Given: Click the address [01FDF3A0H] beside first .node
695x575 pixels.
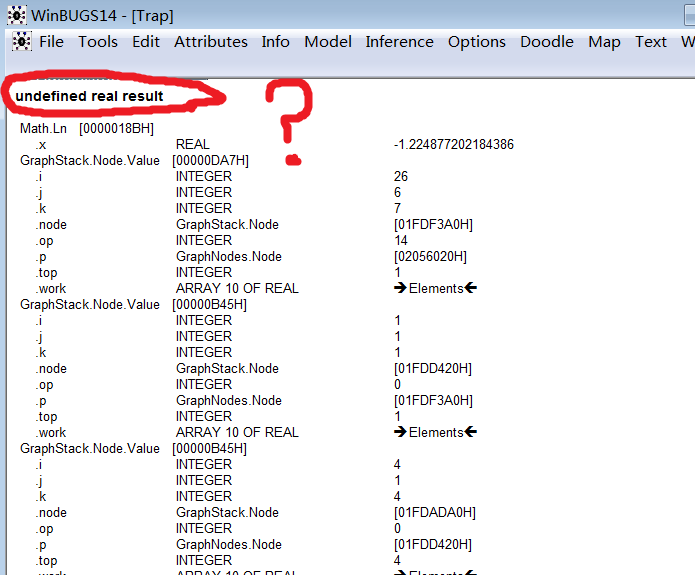Looking at the screenshot, I should pyautogui.click(x=433, y=224).
